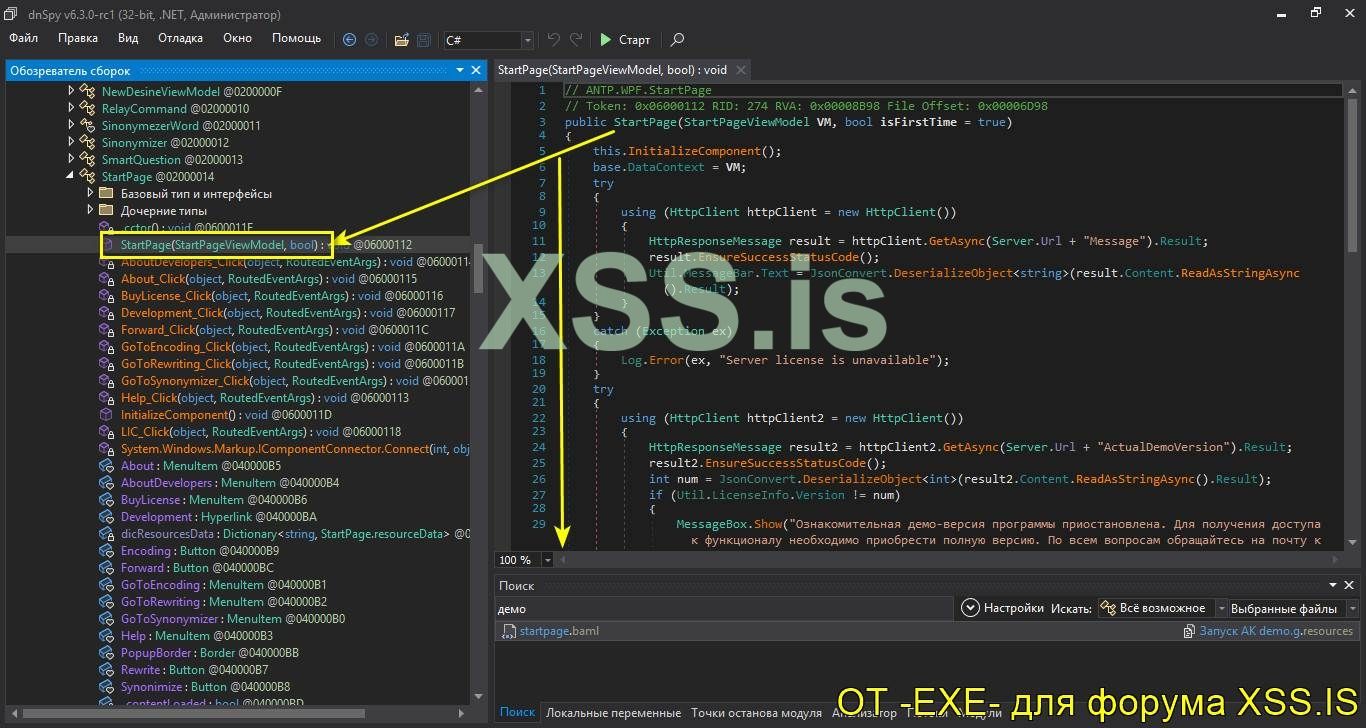Image resolution: width=1366 pixels, height=728 pixels.
Task: Open the Вид menu
Action: [128, 38]
